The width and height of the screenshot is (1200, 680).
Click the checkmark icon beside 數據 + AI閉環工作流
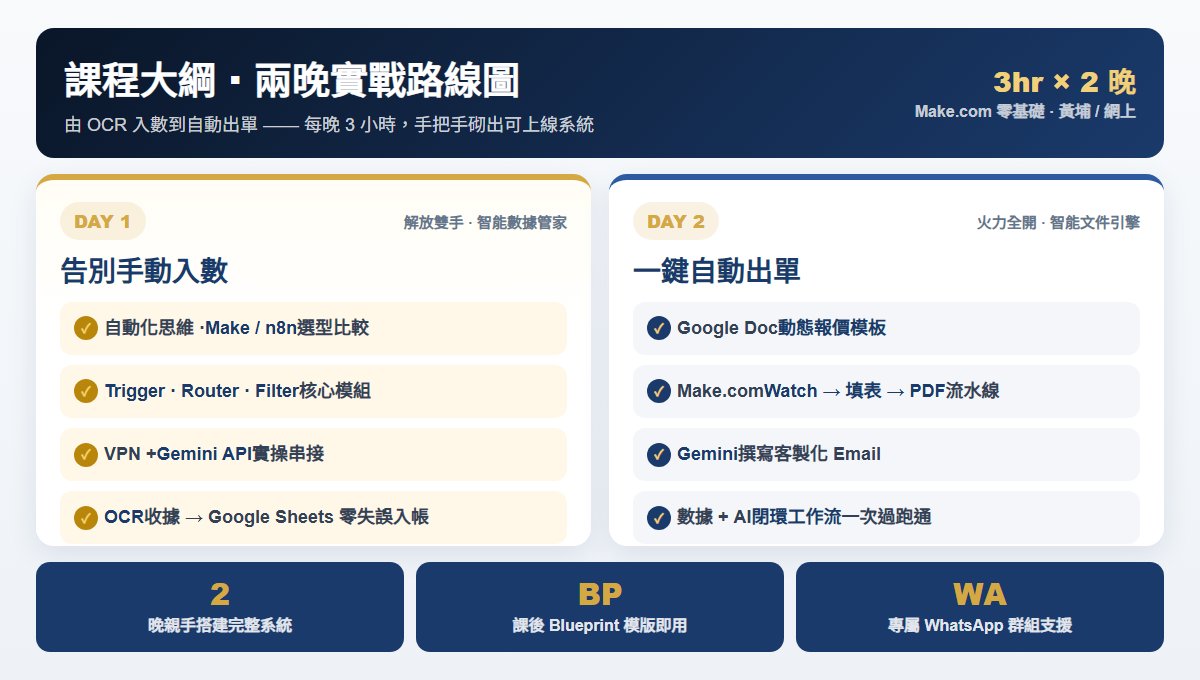click(659, 517)
